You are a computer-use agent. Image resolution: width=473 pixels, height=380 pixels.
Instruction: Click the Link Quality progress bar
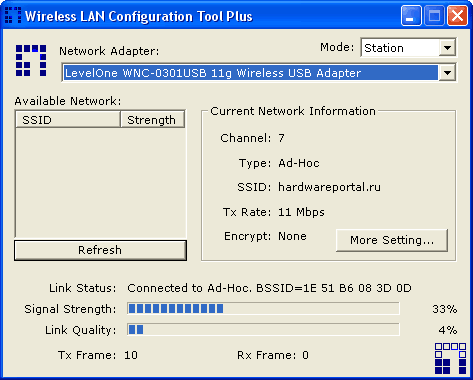pos(263,330)
